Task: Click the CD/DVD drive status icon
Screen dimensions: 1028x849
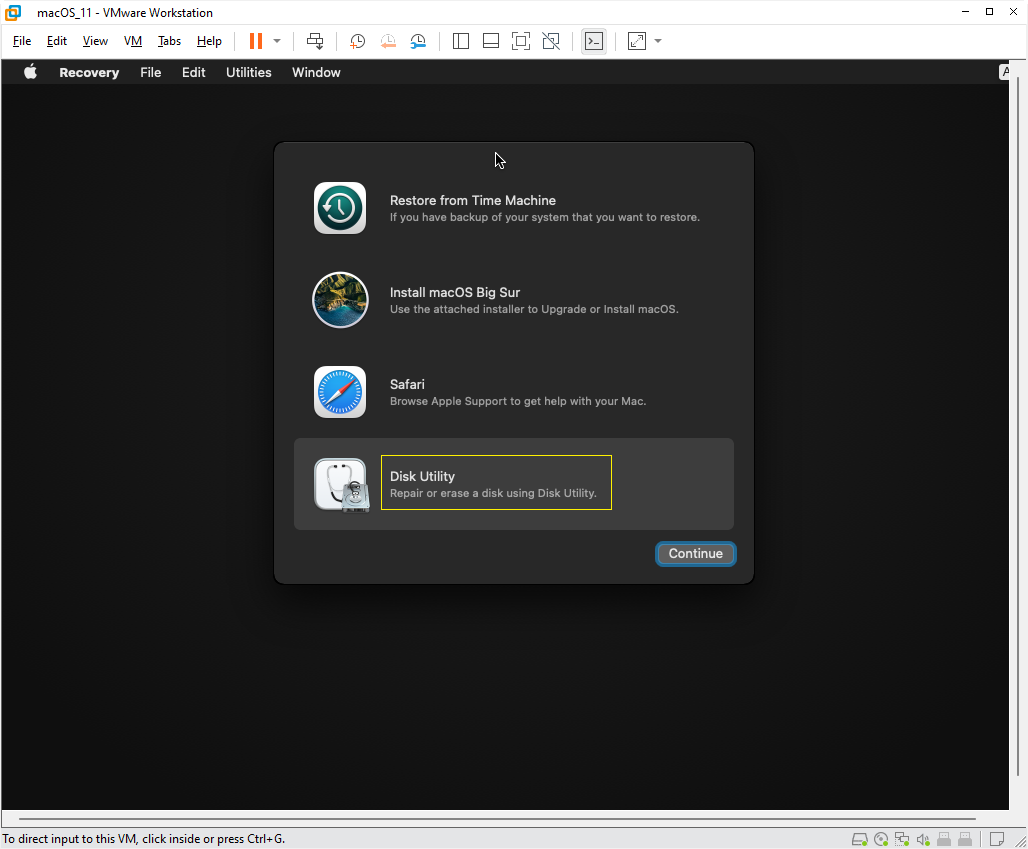Action: point(881,839)
